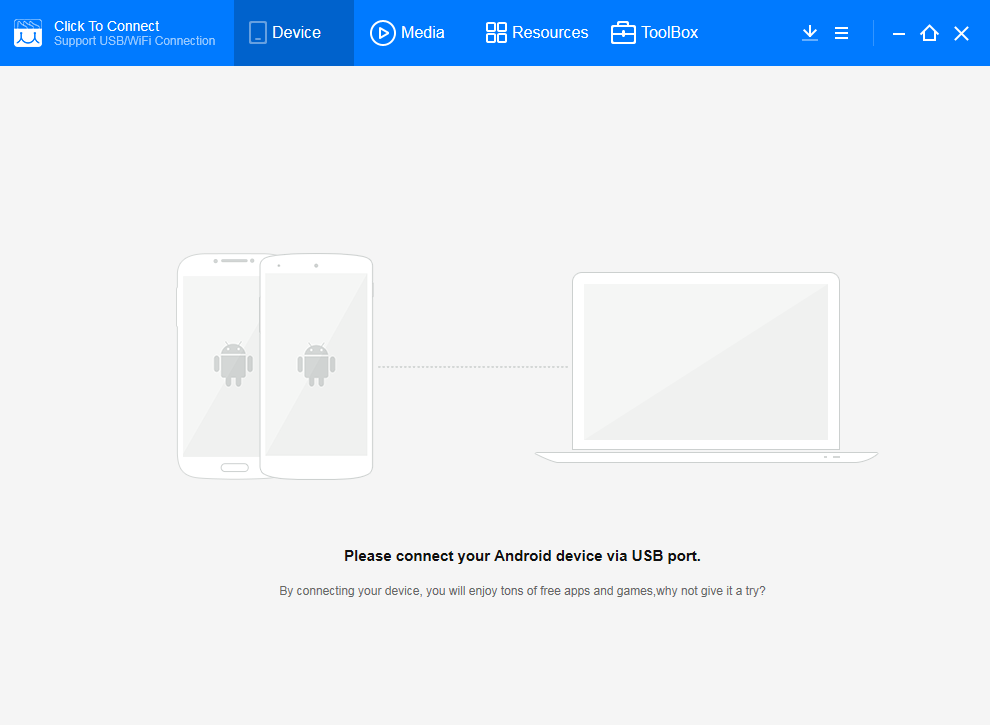Go to the ToolBox tab
Image resolution: width=990 pixels, height=725 pixels.
coord(654,33)
